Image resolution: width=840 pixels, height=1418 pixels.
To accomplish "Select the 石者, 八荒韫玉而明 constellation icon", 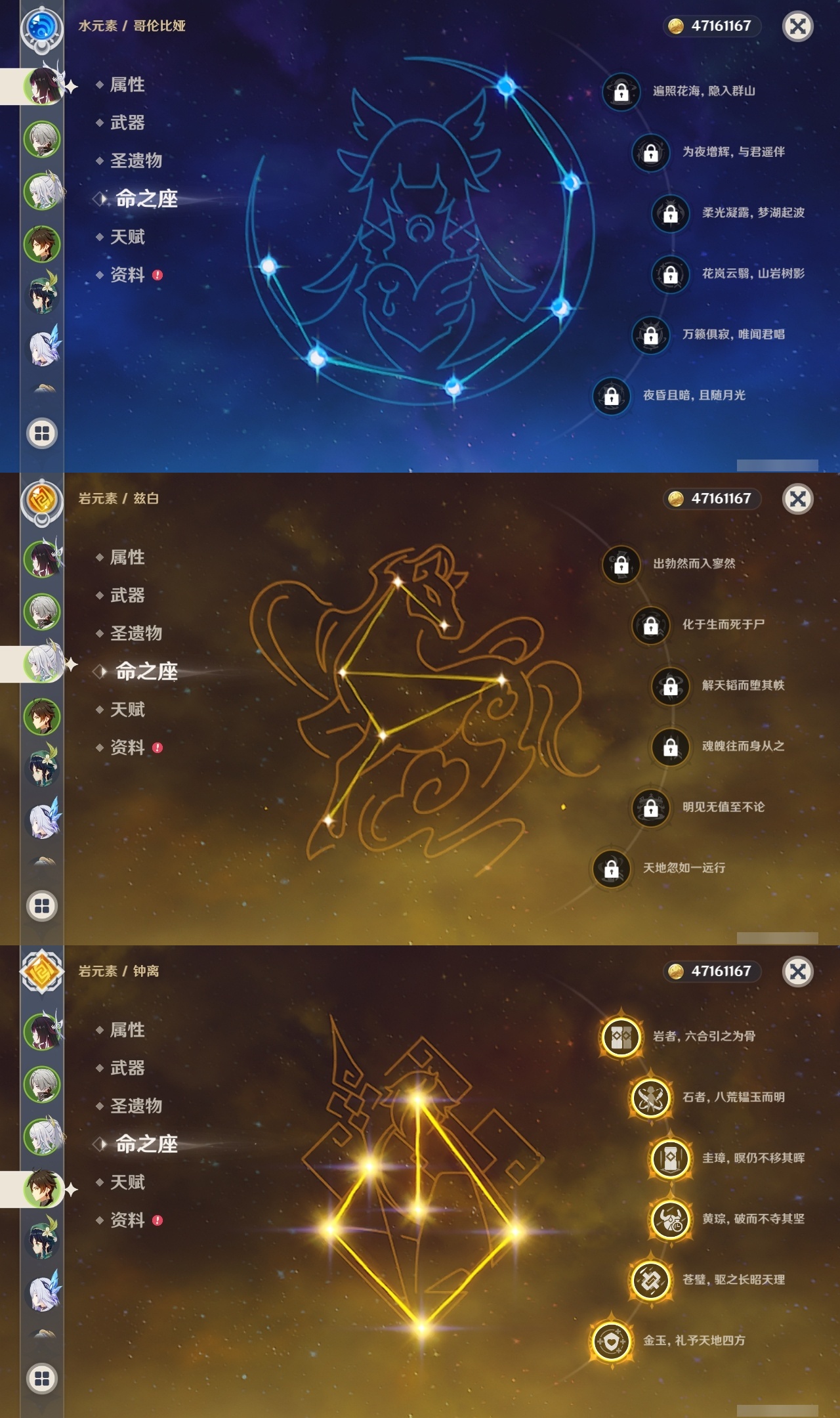I will tap(650, 1098).
